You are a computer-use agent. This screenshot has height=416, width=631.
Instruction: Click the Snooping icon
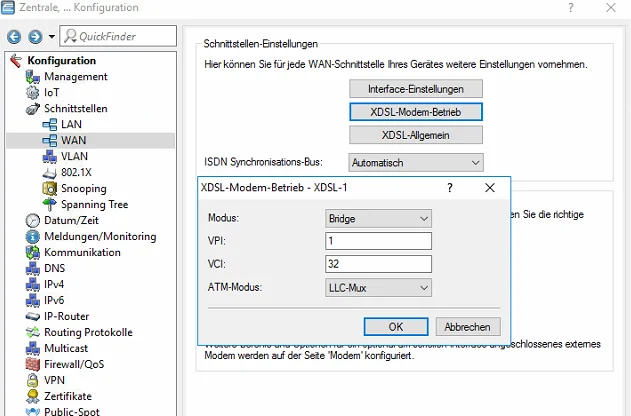49,188
